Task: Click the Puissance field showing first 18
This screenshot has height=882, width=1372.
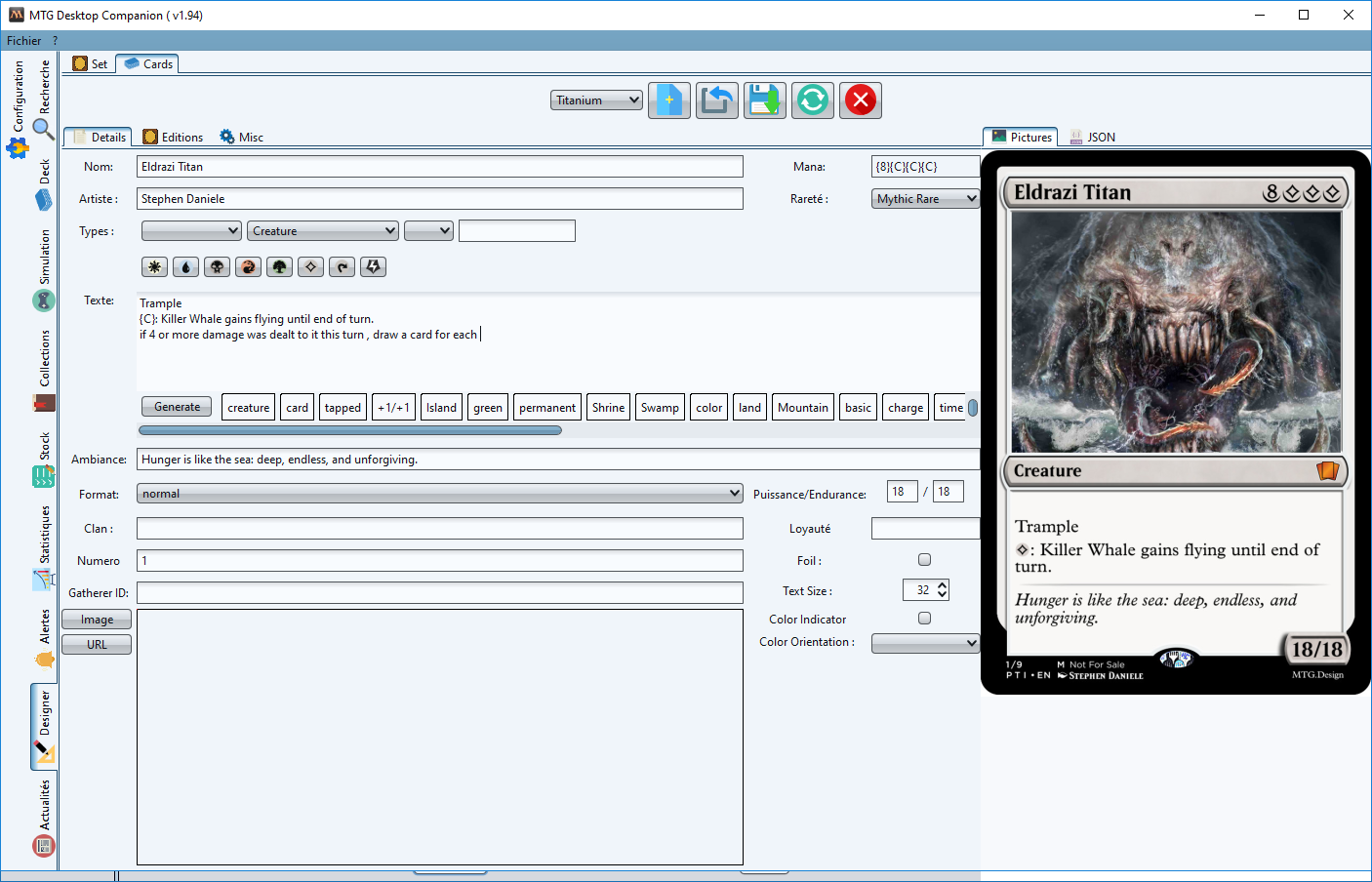Action: click(x=903, y=492)
